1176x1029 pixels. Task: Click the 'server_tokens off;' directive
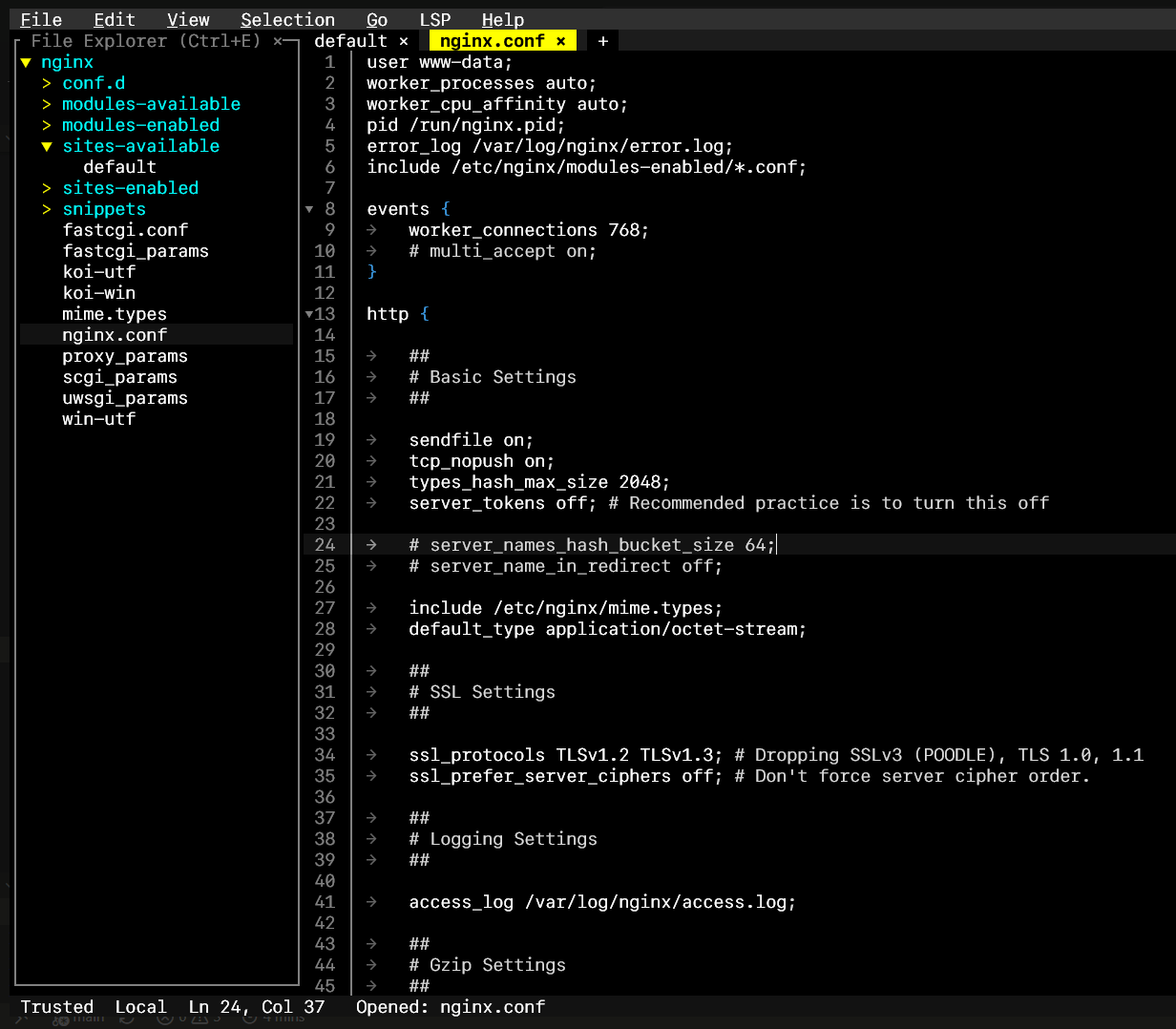503,503
